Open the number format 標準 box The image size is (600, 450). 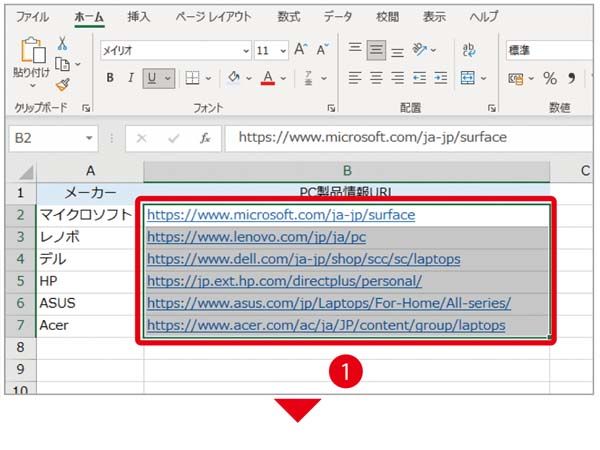pos(550,50)
